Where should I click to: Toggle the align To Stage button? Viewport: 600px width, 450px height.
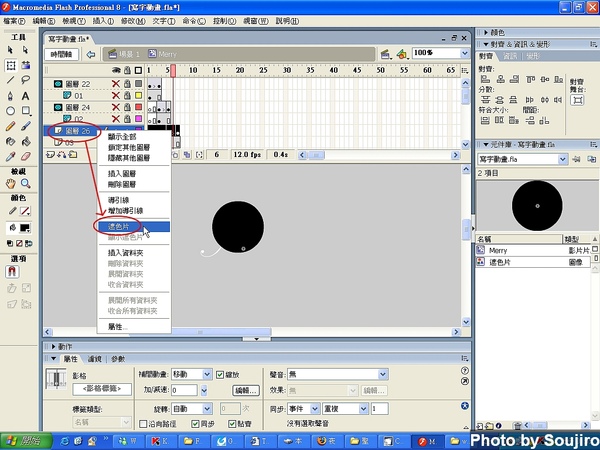pyautogui.click(x=577, y=100)
